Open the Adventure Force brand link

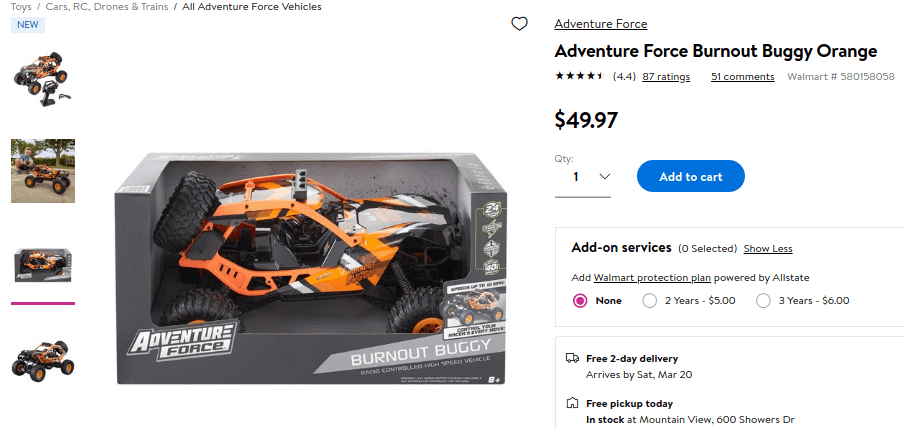(x=601, y=24)
